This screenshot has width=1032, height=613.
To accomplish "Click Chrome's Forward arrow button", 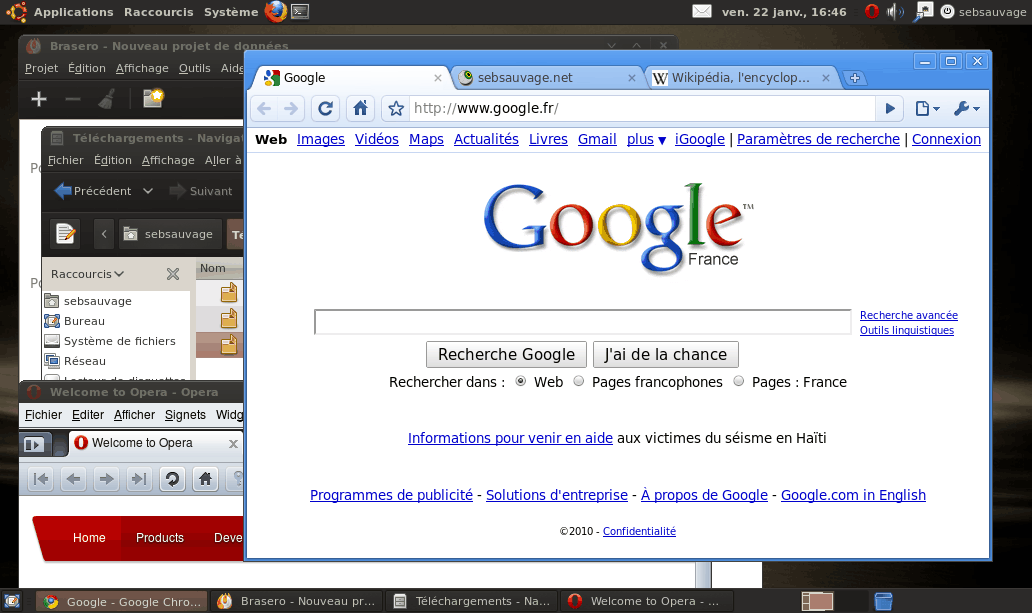I will (x=291, y=109).
